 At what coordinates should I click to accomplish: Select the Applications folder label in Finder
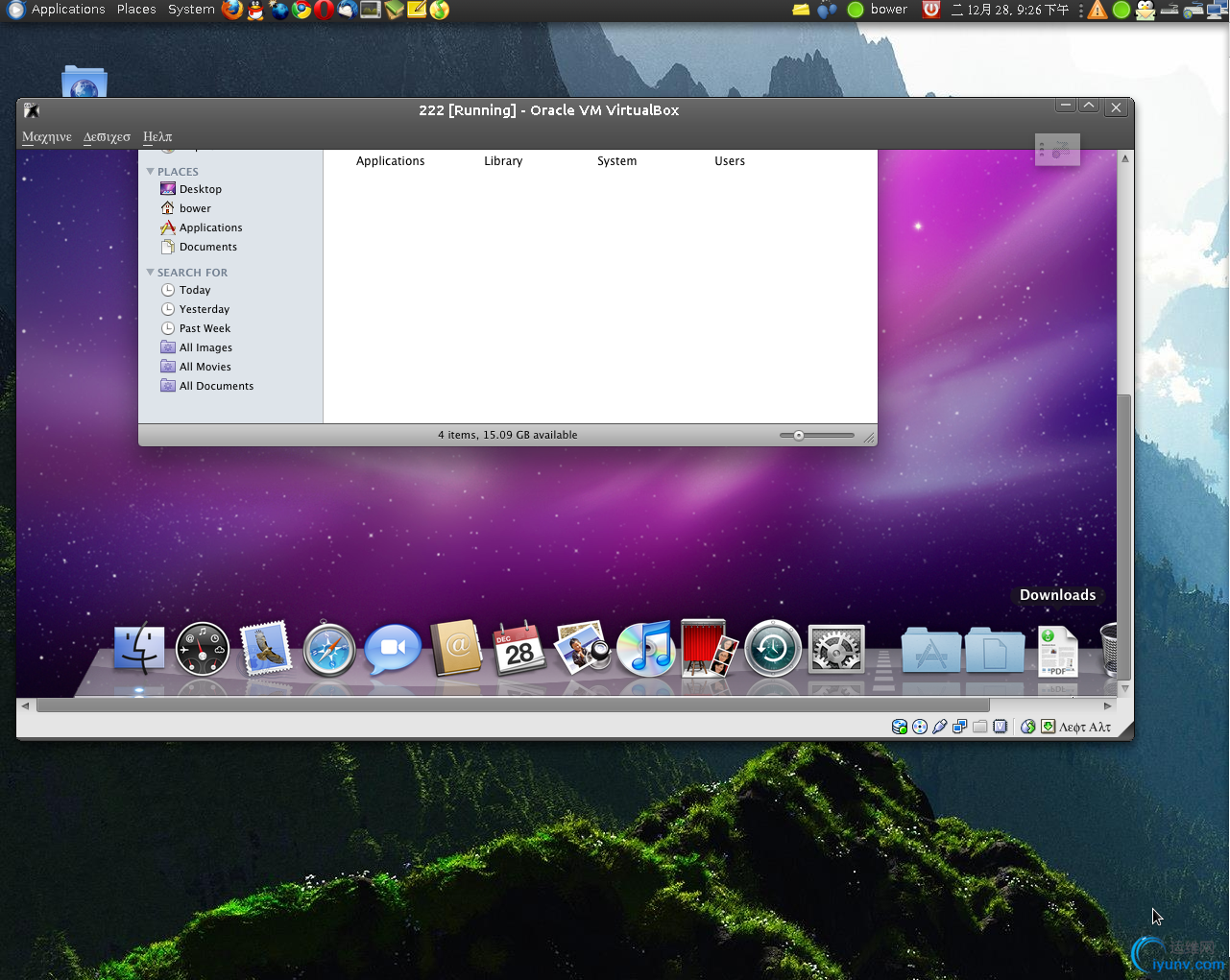pos(390,161)
